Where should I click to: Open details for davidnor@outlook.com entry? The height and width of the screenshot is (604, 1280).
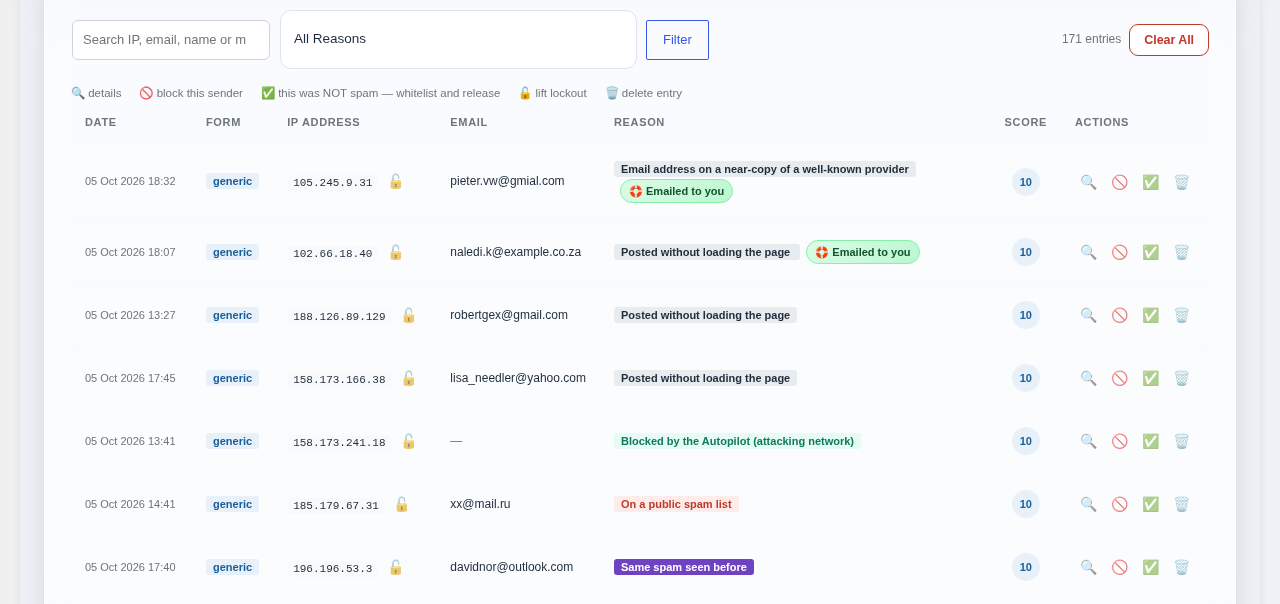pyautogui.click(x=1088, y=567)
